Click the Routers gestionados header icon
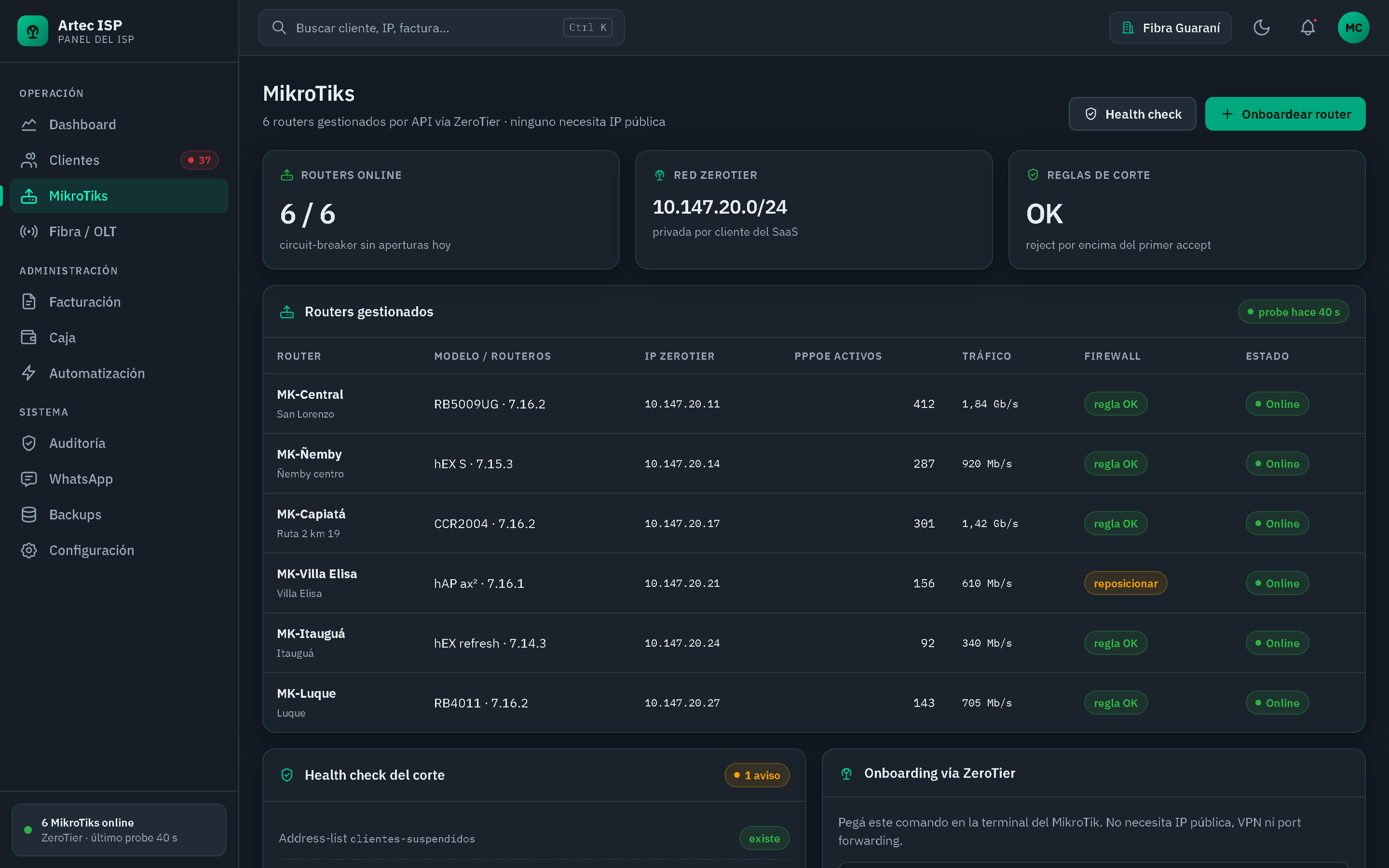The image size is (1389, 868). coord(286,312)
